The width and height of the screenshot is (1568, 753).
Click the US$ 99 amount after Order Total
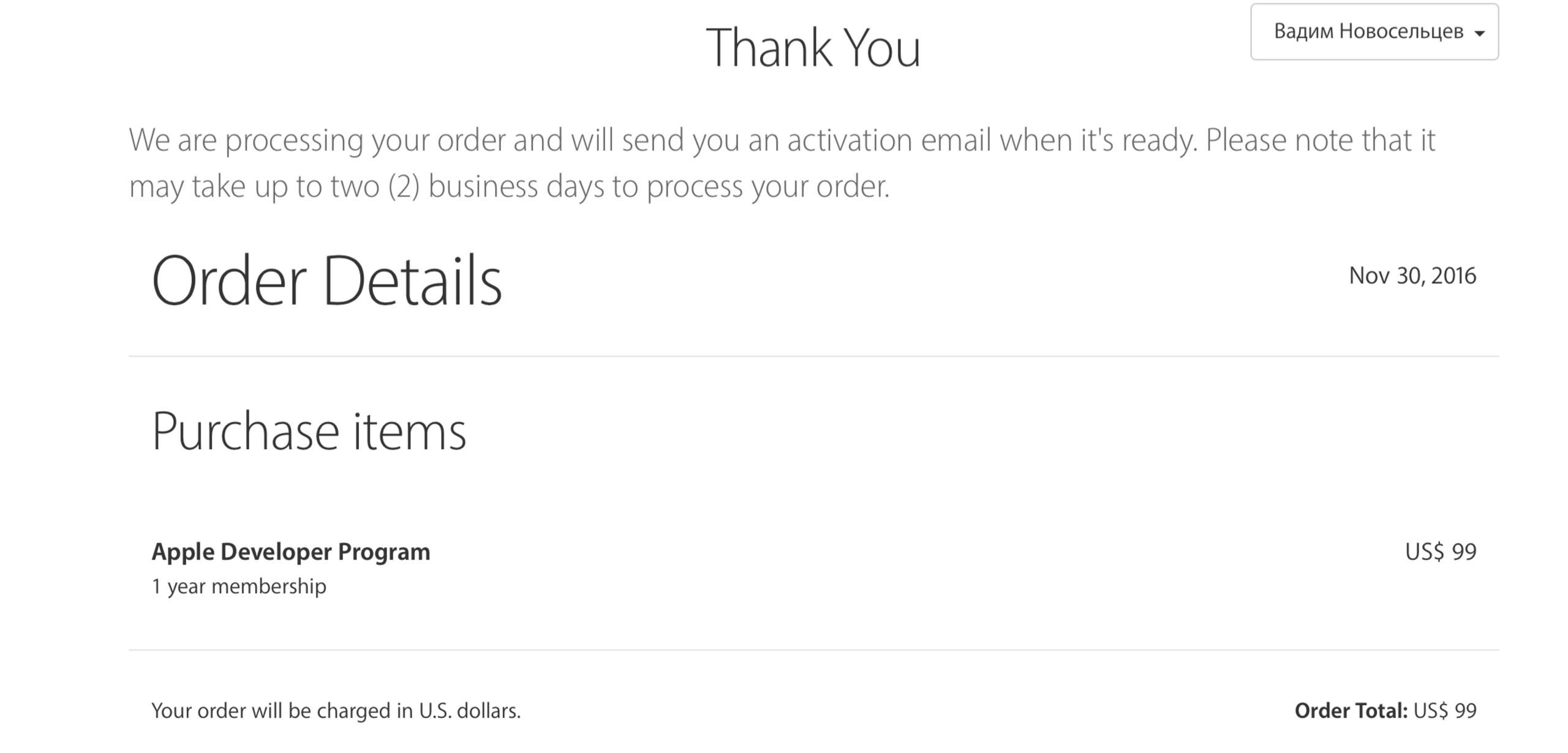[x=1445, y=710]
